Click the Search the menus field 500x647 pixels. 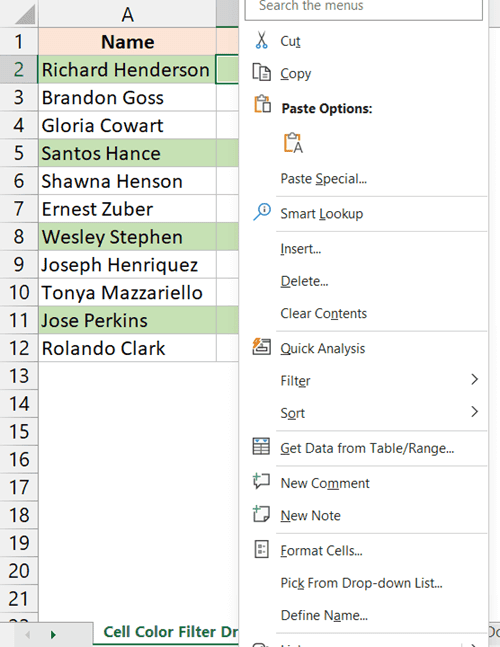pyautogui.click(x=363, y=8)
